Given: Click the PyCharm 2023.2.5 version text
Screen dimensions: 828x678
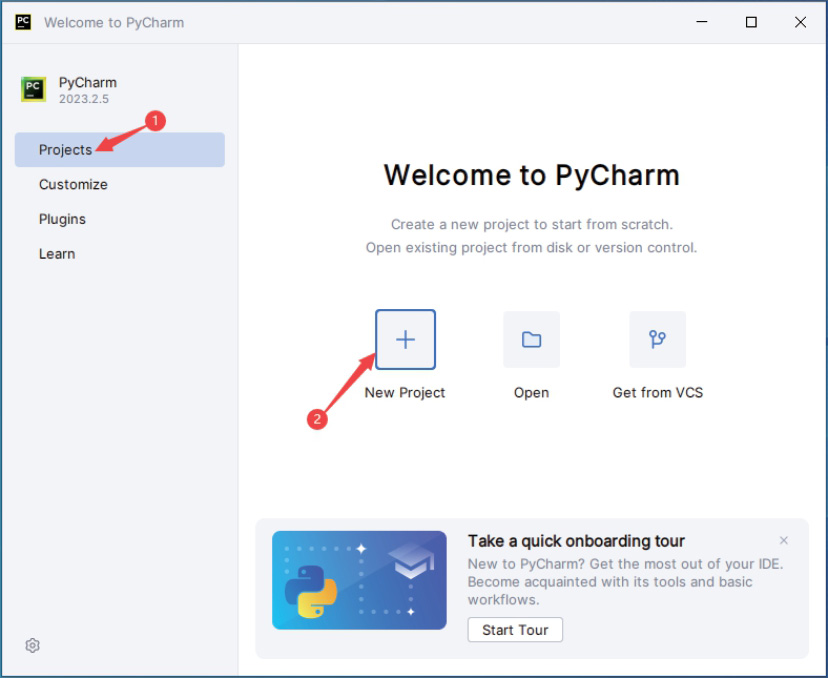Looking at the screenshot, I should coord(83,99).
